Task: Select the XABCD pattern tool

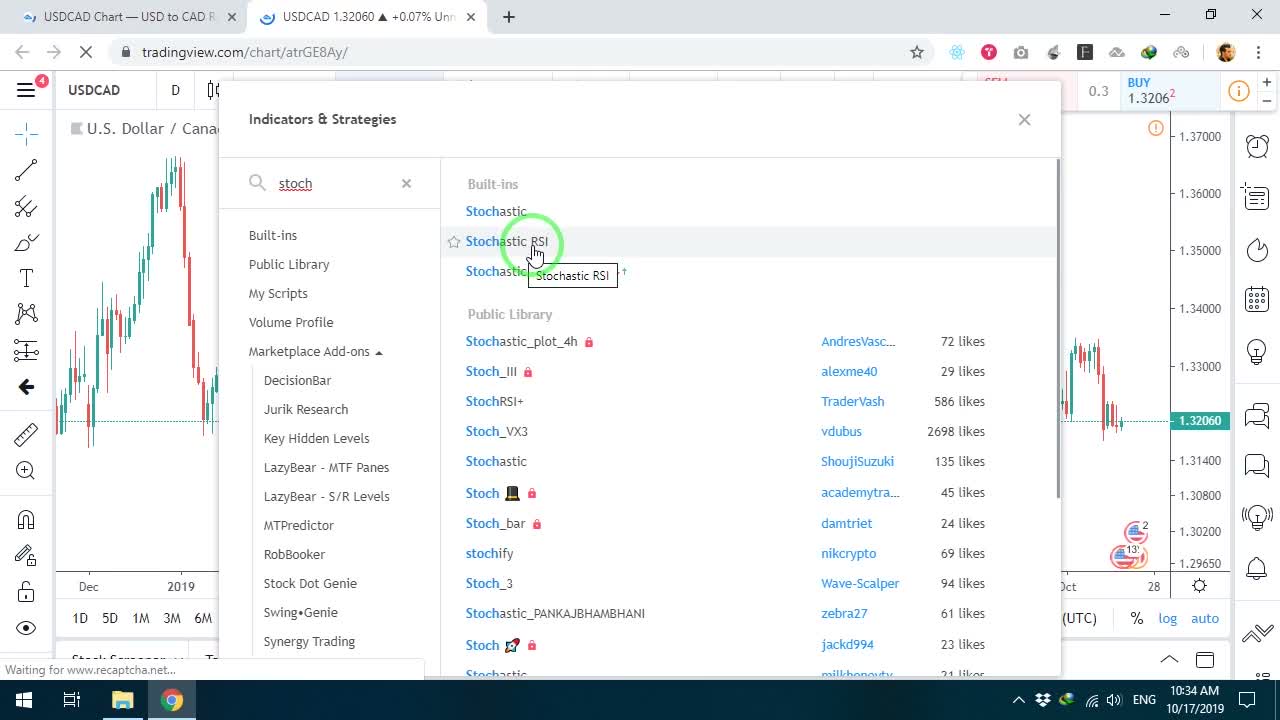Action: (26, 314)
